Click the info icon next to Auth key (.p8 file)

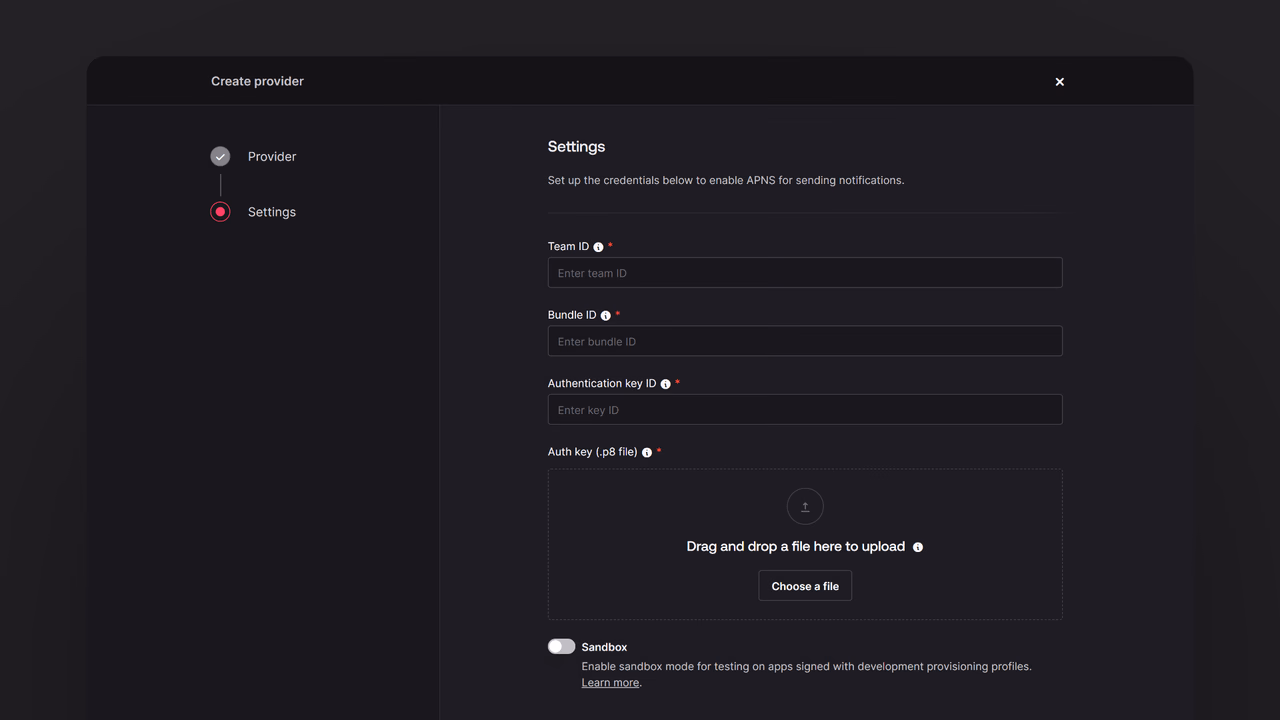[647, 453]
